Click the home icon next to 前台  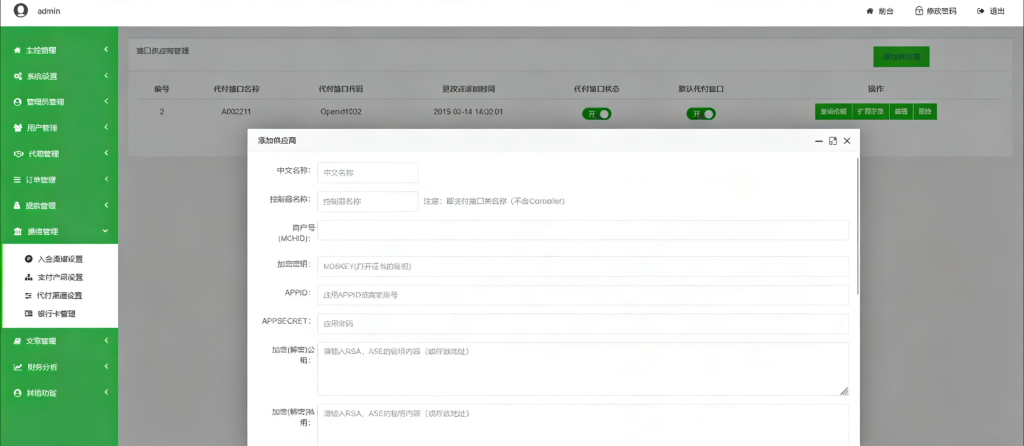click(x=870, y=11)
